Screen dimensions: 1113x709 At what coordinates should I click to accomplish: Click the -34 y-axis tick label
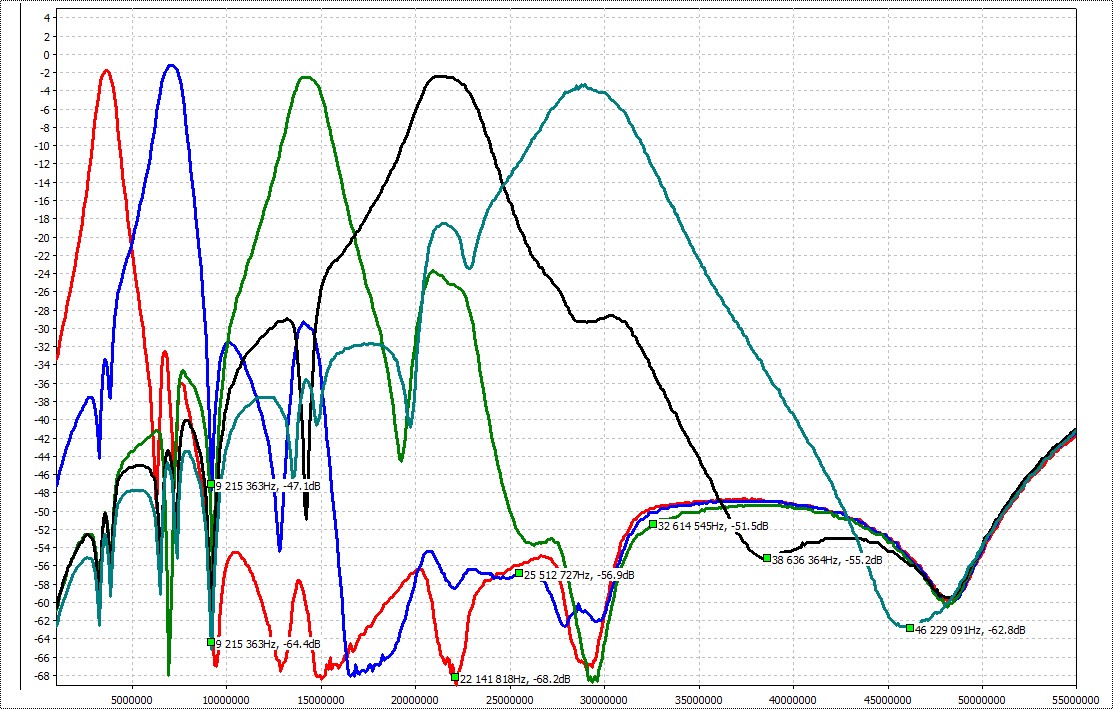[x=39, y=365]
